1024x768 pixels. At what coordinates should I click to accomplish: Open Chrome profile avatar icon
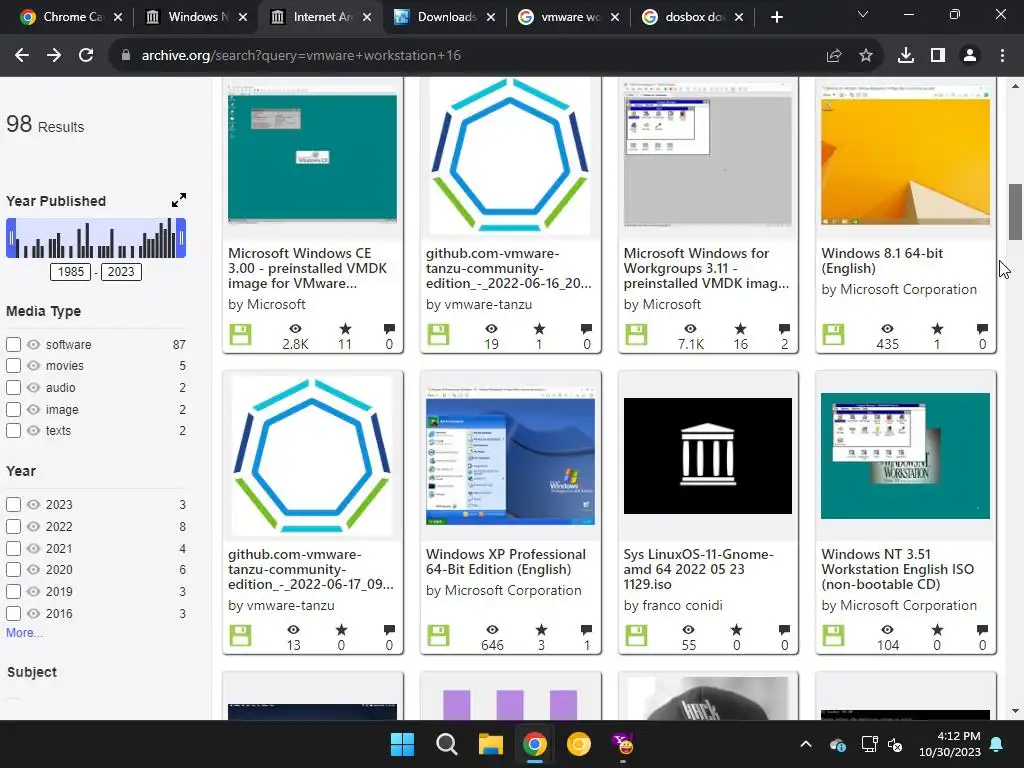(x=970, y=56)
